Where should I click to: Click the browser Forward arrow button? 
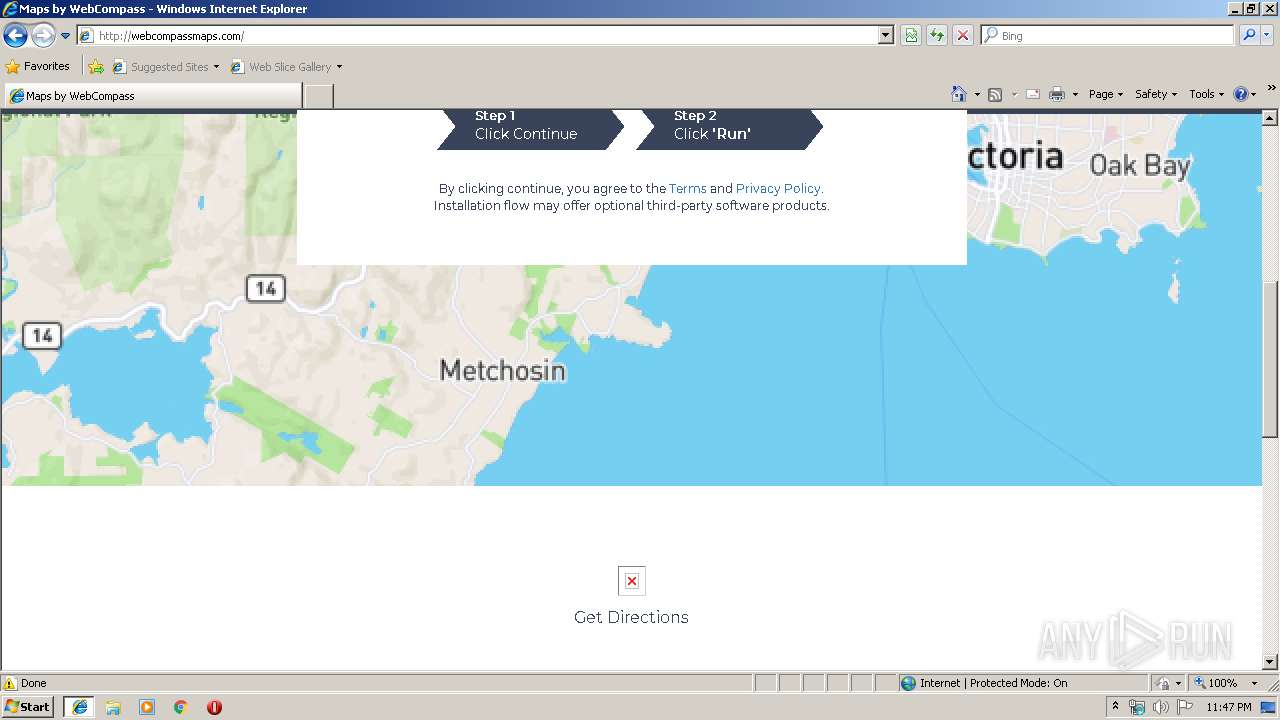tap(43, 36)
